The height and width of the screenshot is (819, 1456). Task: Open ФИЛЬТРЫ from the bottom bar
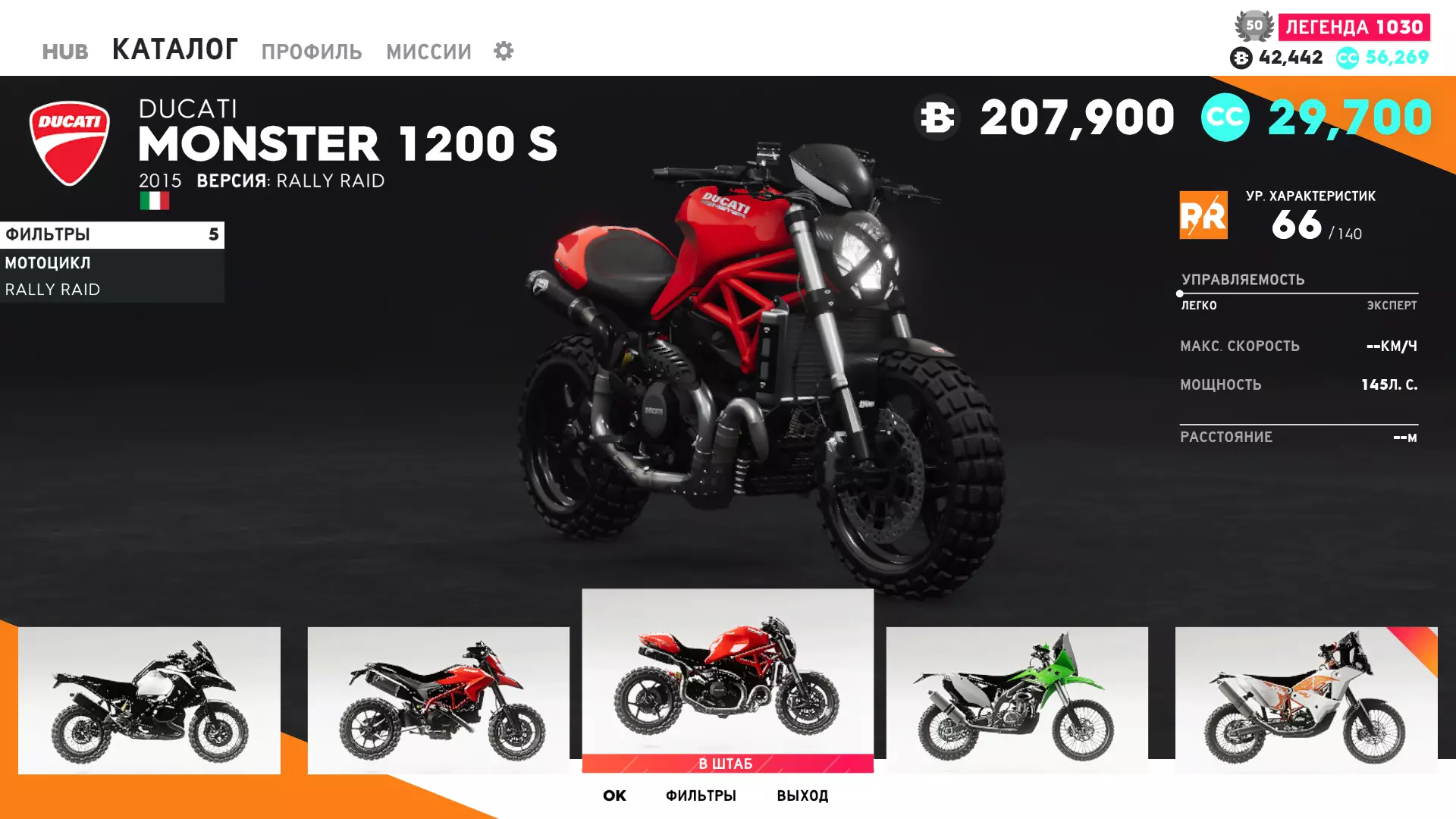point(701,795)
